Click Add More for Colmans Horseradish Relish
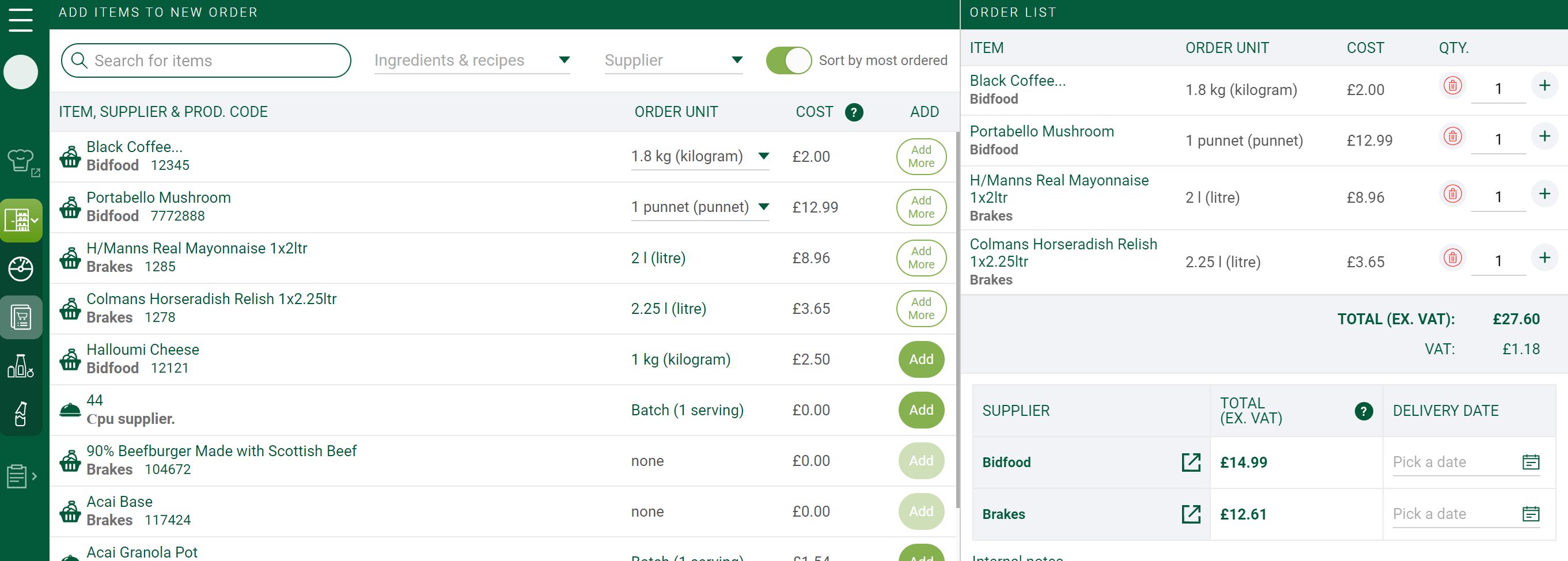Viewport: 1568px width, 561px height. click(921, 309)
